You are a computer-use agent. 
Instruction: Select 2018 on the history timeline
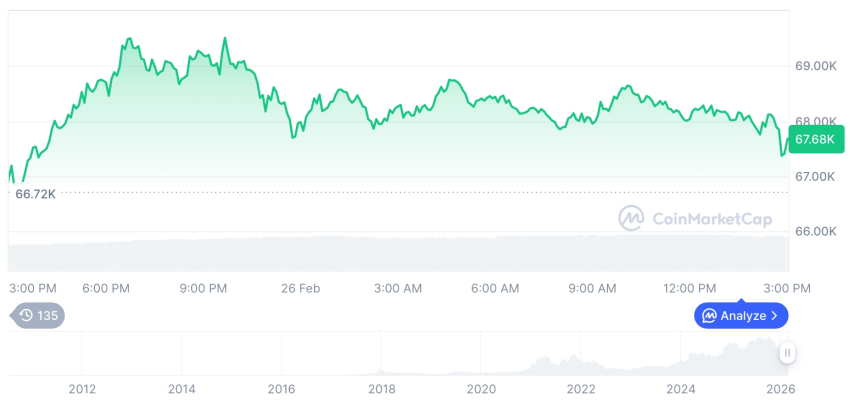pos(381,389)
